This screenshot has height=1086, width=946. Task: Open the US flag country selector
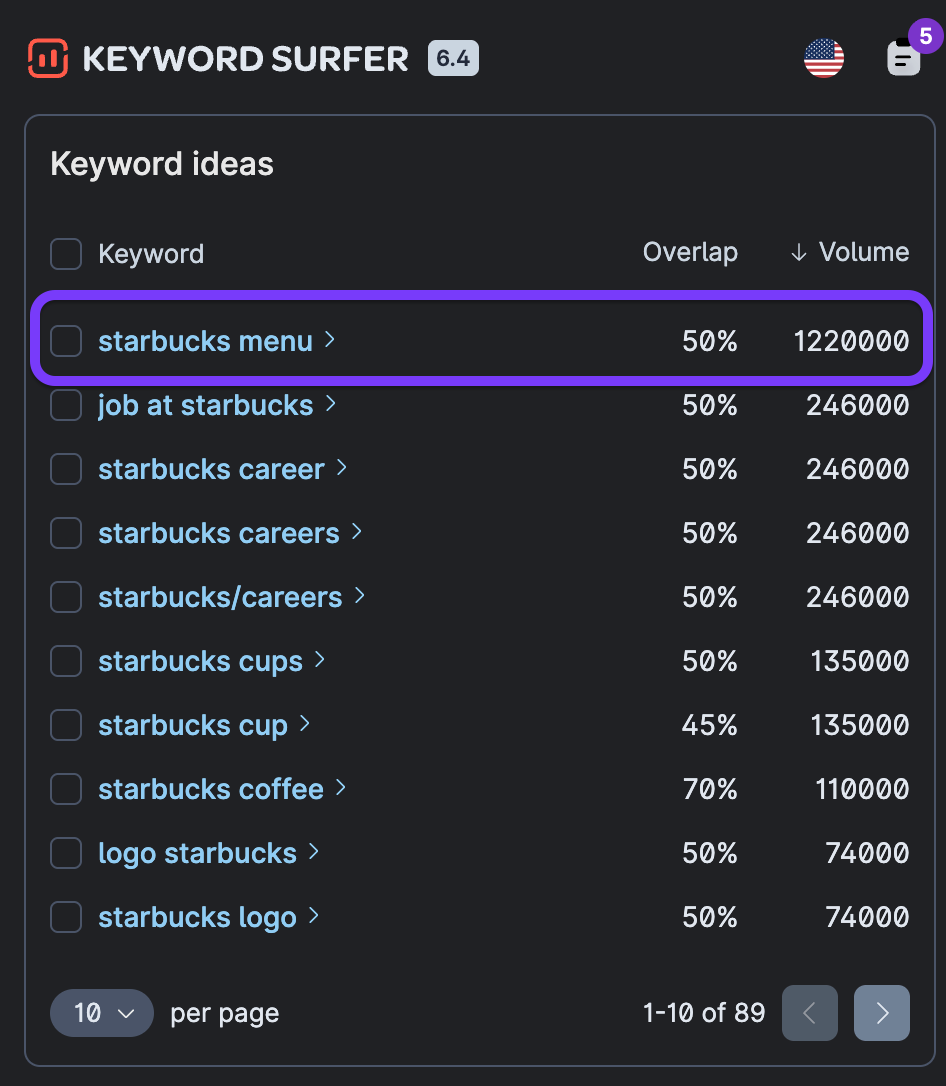tap(824, 58)
